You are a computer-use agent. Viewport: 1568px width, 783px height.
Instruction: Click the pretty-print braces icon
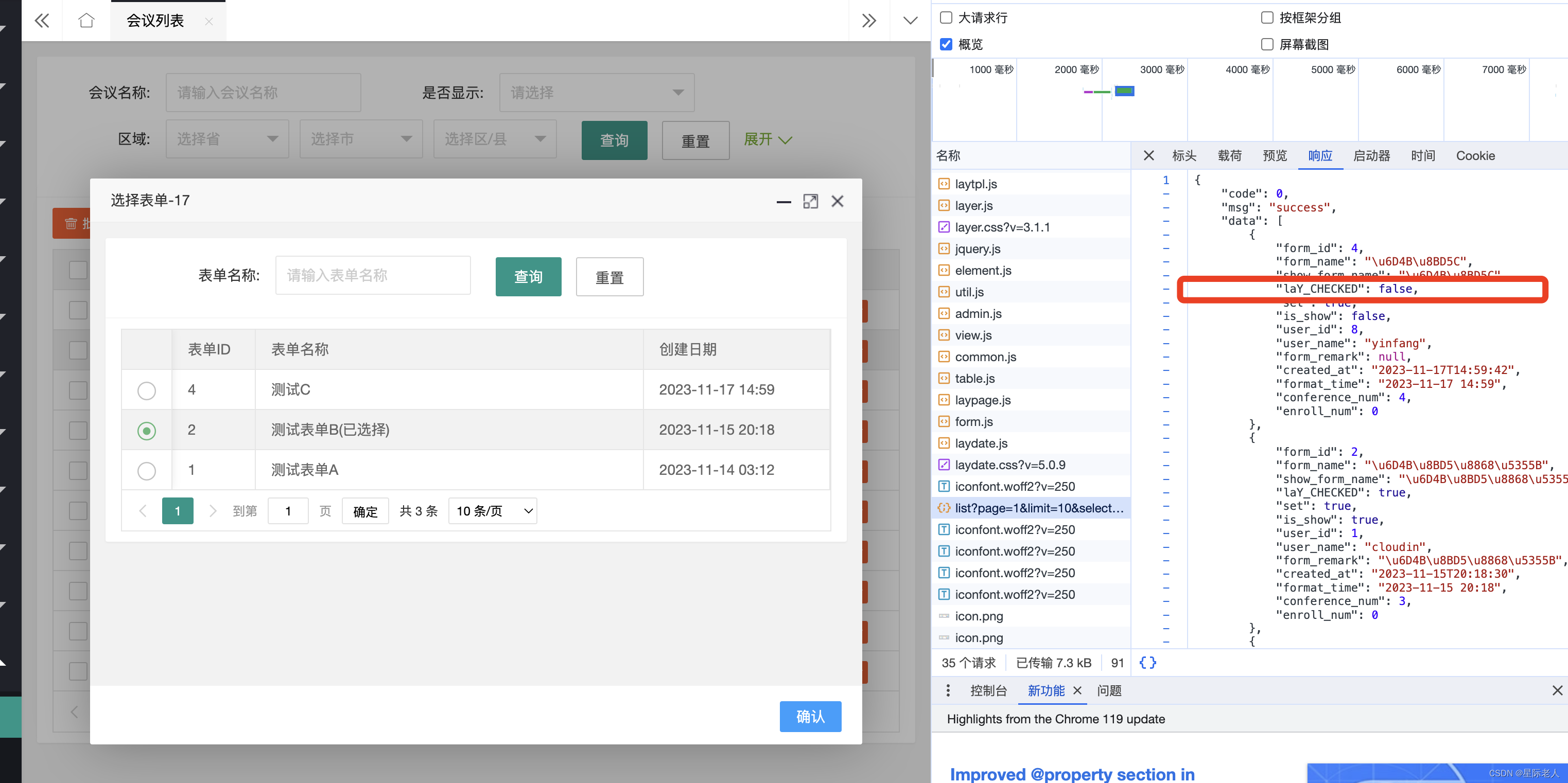[1147, 663]
